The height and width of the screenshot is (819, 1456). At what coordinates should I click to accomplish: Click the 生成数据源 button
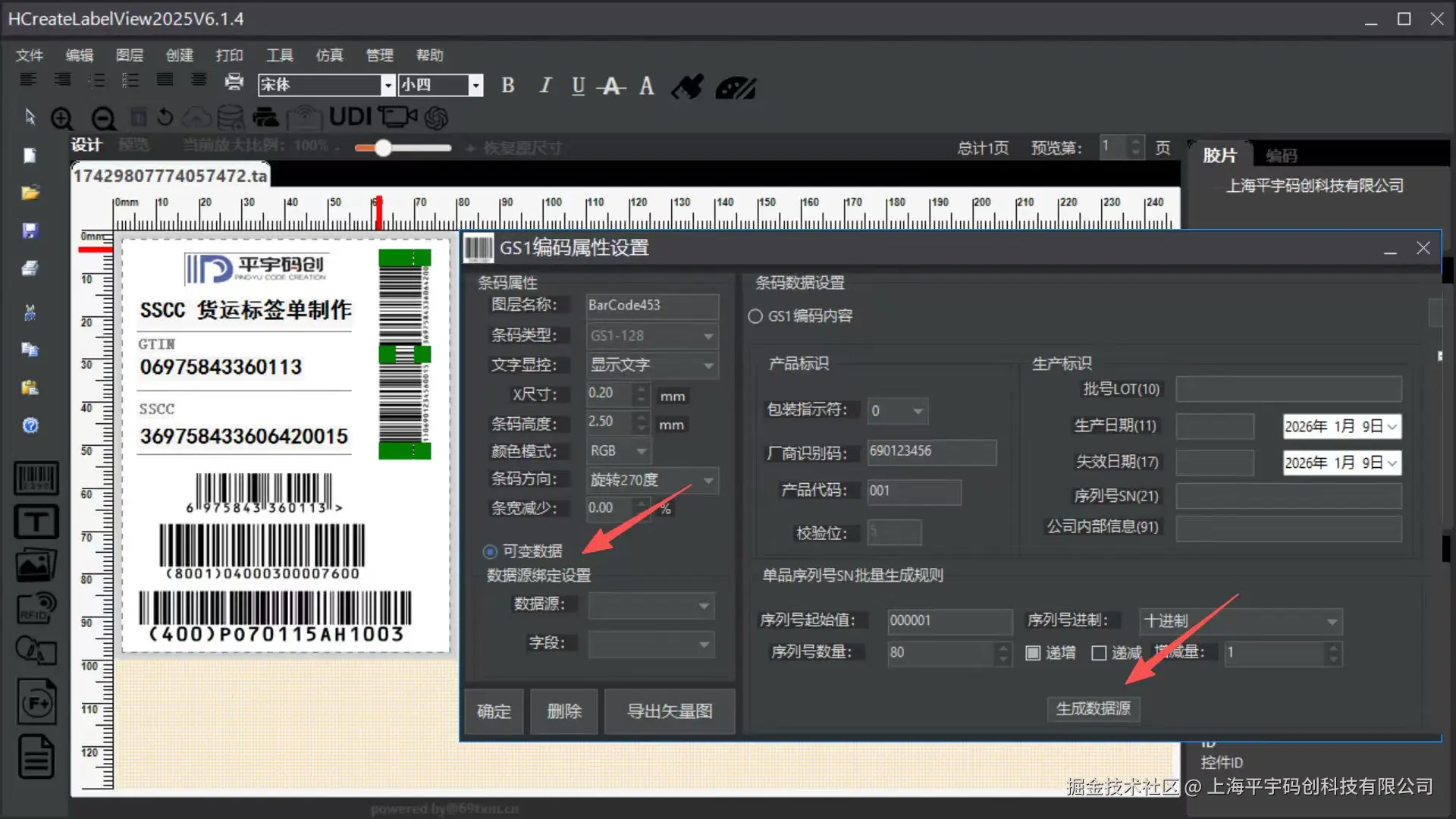(1093, 708)
